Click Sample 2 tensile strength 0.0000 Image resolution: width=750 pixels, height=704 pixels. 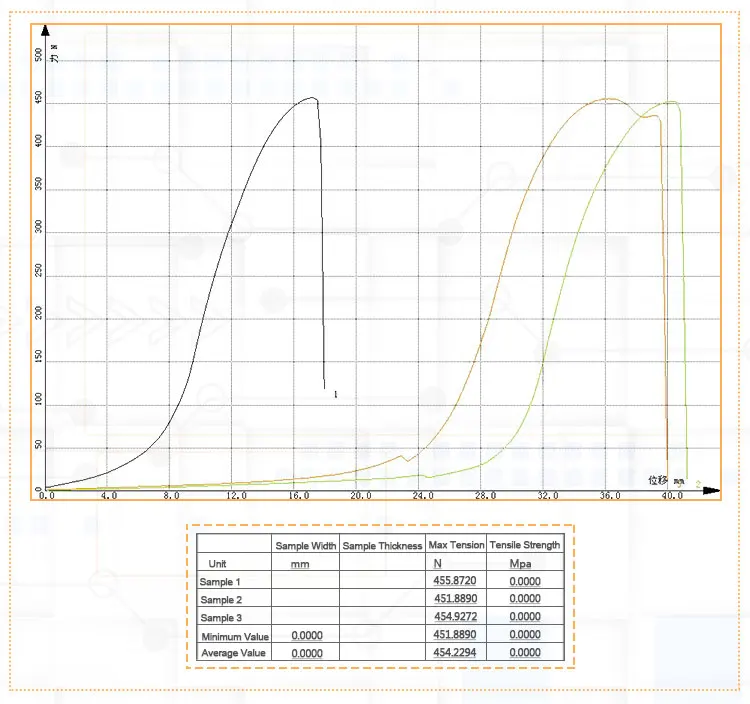pyautogui.click(x=525, y=599)
